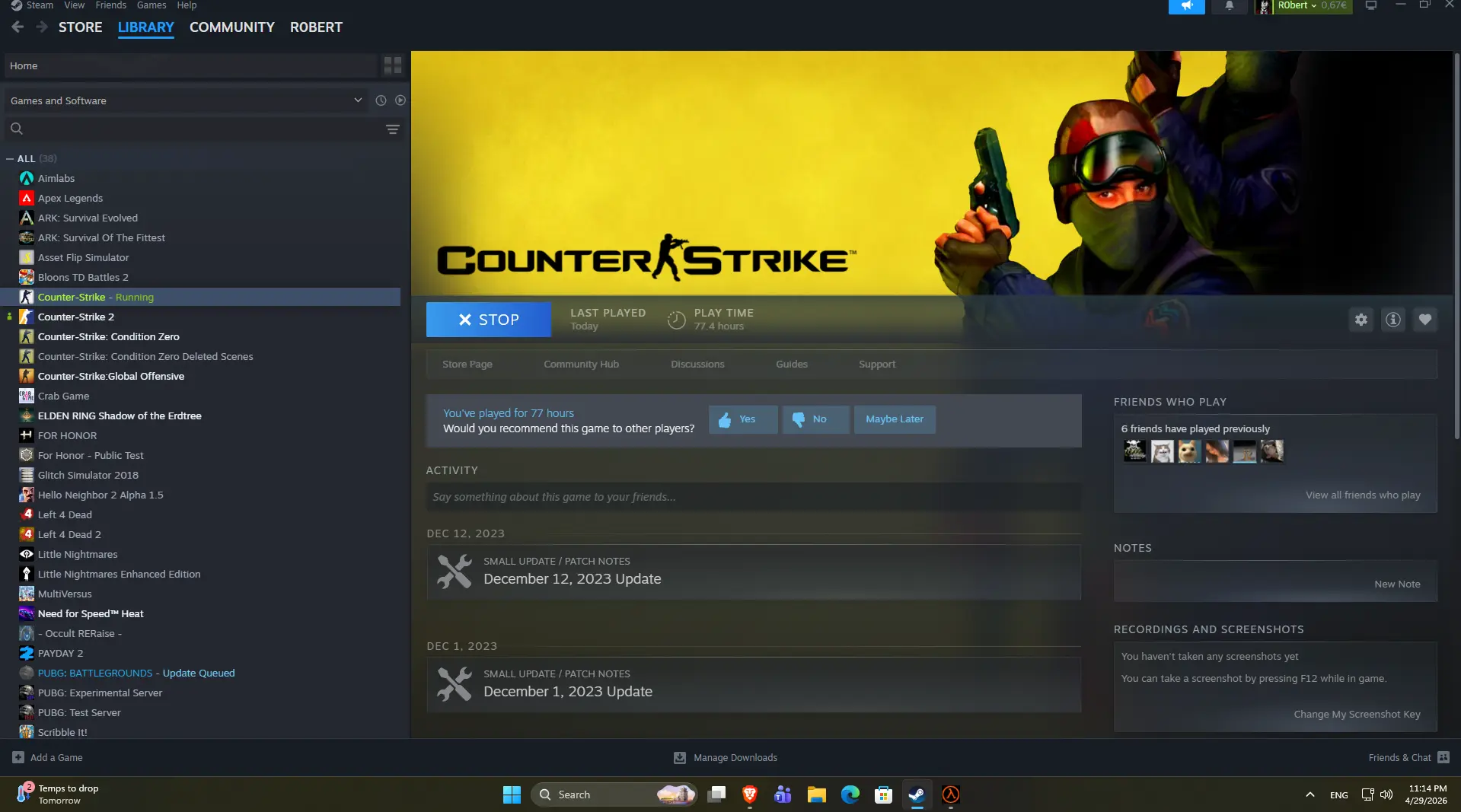1461x812 pixels.
Task: Click thumbs-up Yes to recommend
Action: pyautogui.click(x=743, y=419)
